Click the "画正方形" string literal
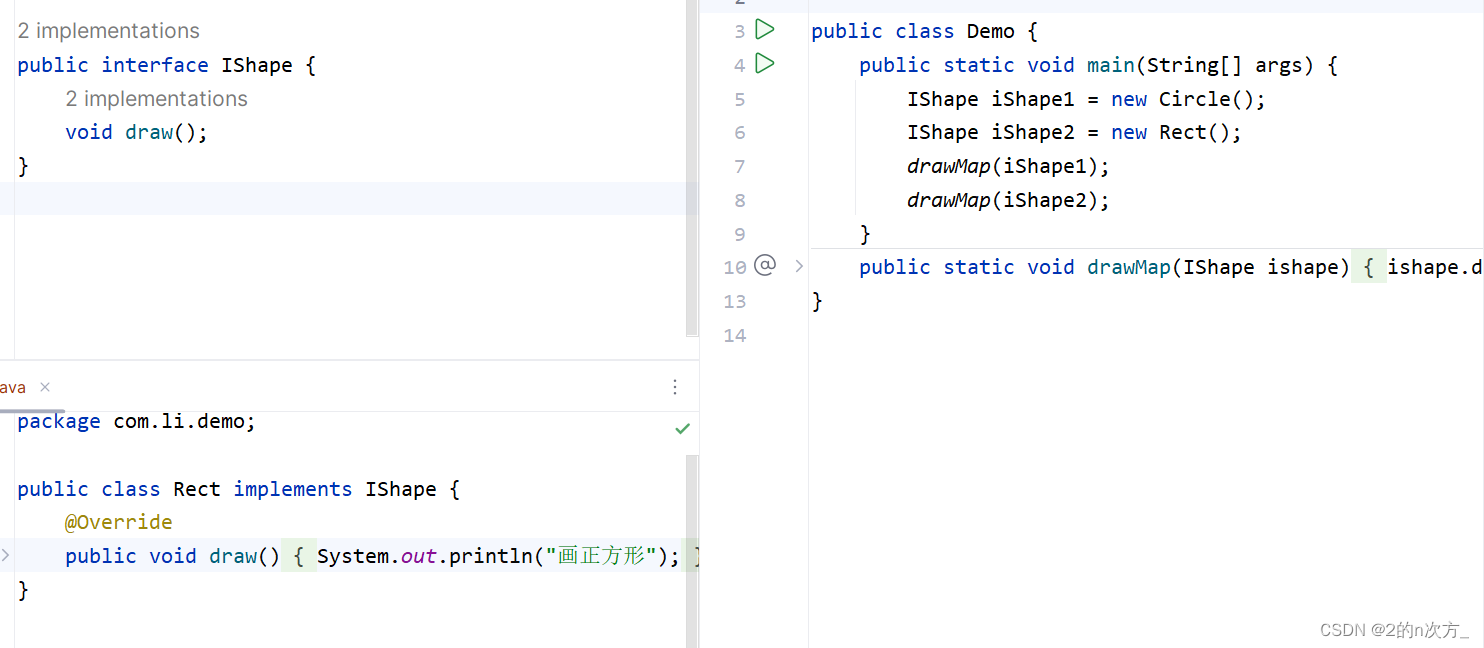 coord(600,555)
